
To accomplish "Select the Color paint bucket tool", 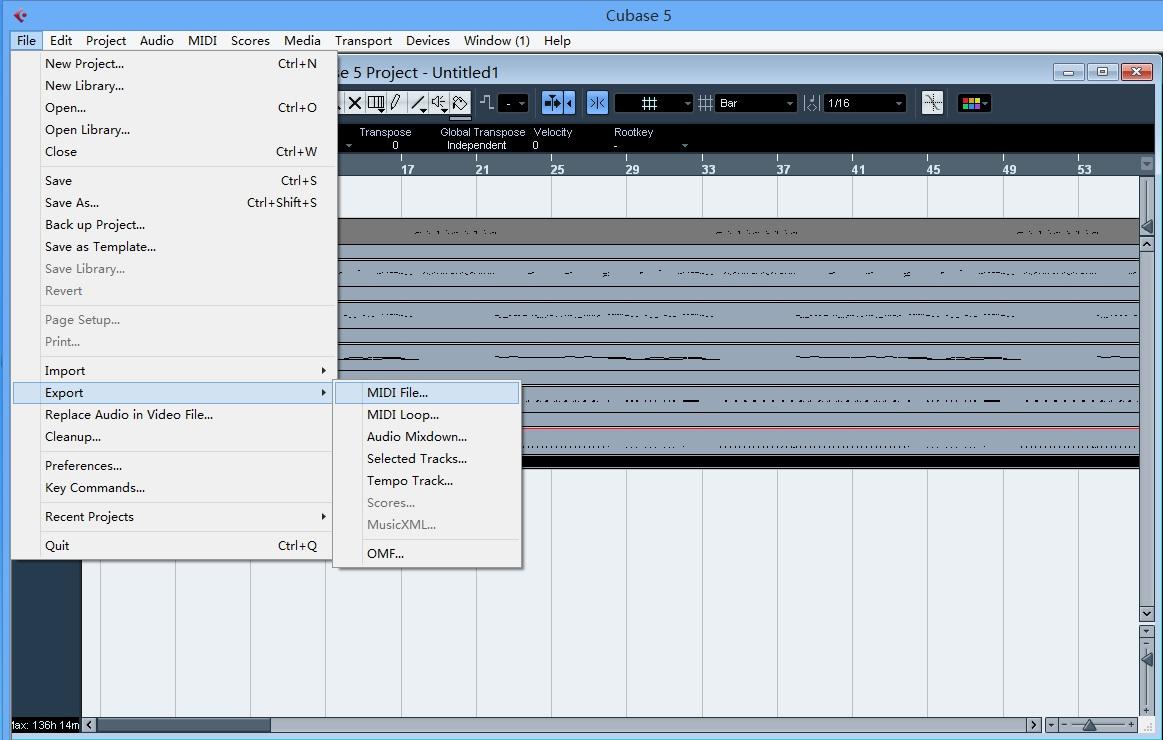I will pyautogui.click(x=460, y=103).
